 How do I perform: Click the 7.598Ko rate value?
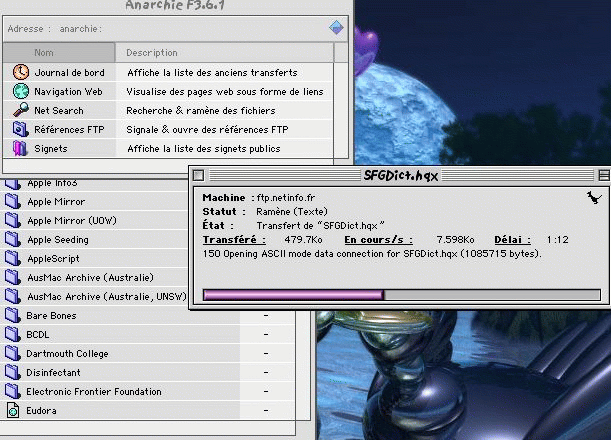point(455,240)
